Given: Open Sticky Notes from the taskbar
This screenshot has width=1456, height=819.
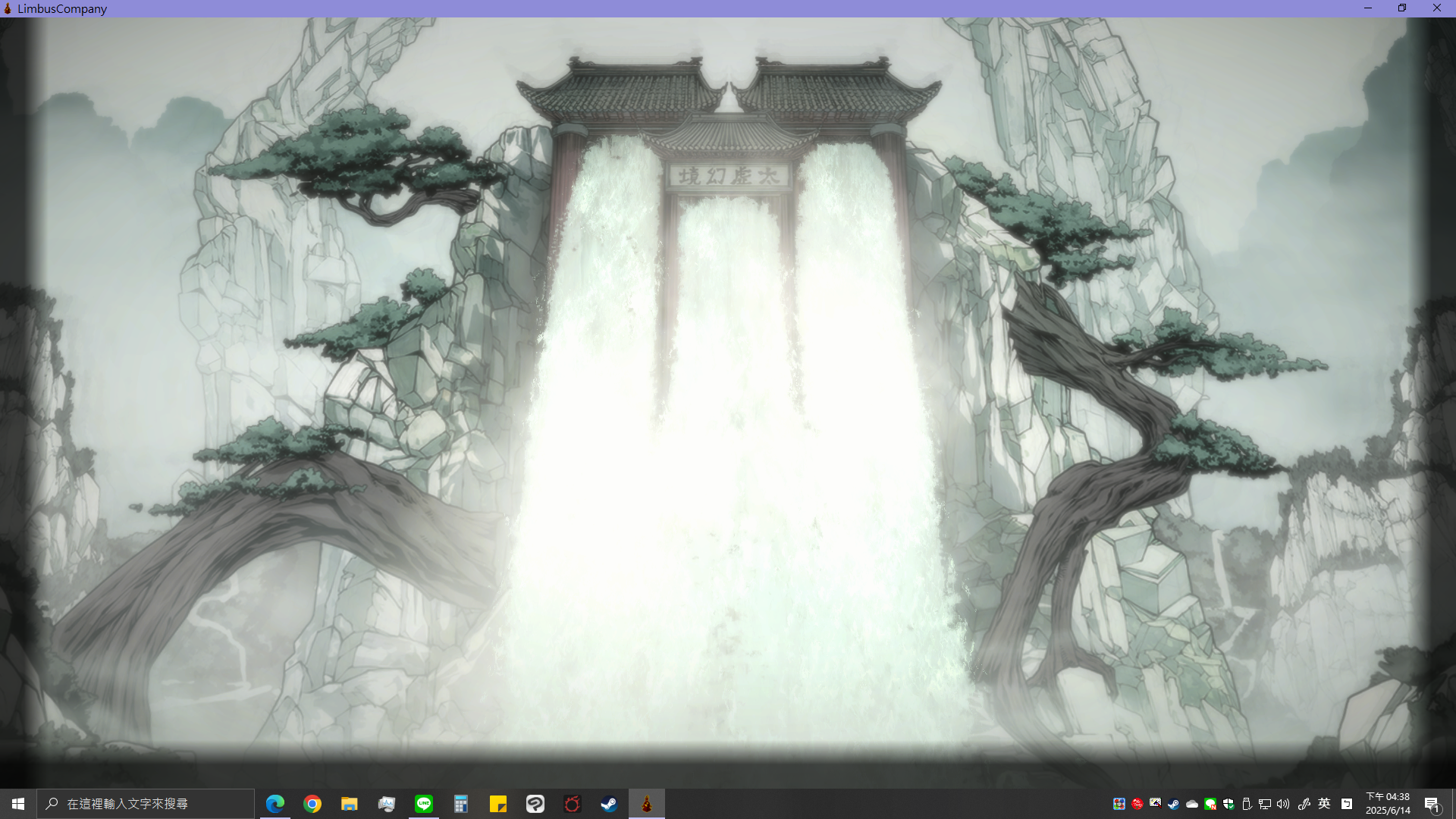Looking at the screenshot, I should click(x=498, y=804).
